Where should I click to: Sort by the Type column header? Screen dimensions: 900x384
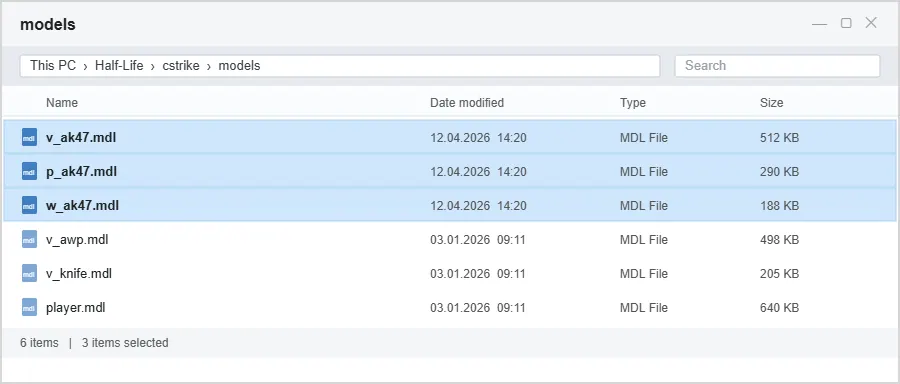(633, 103)
